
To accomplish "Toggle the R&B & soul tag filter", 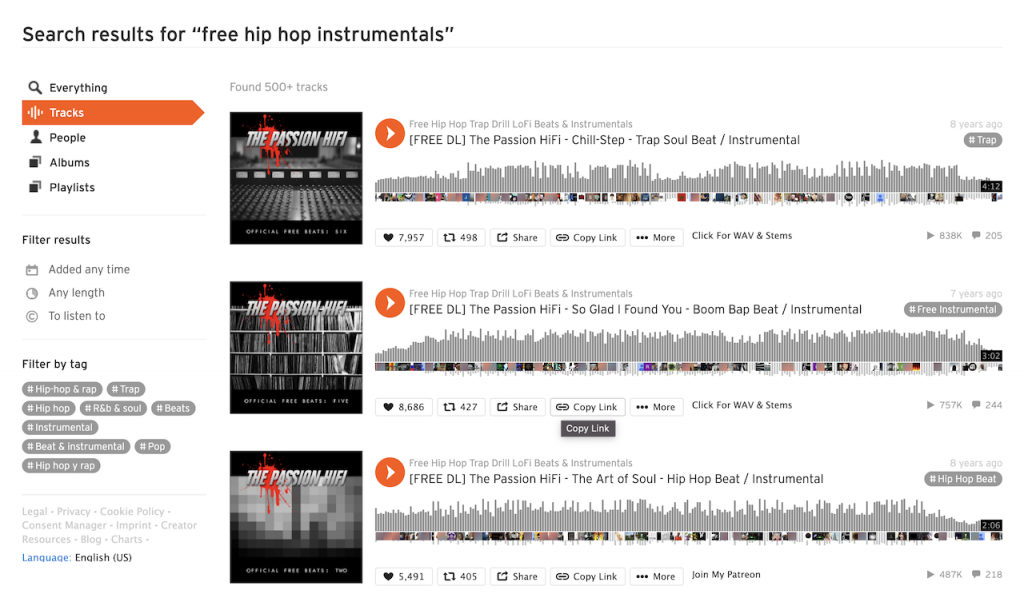I will 113,408.
